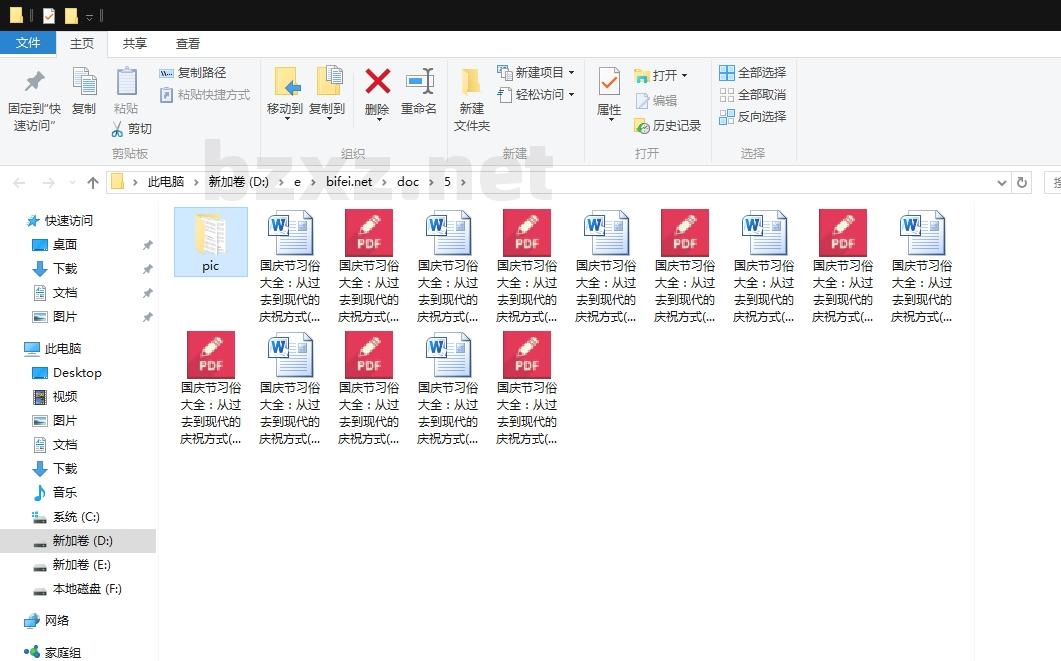Expand the New Item dropdown
The image size is (1061, 661).
571,73
